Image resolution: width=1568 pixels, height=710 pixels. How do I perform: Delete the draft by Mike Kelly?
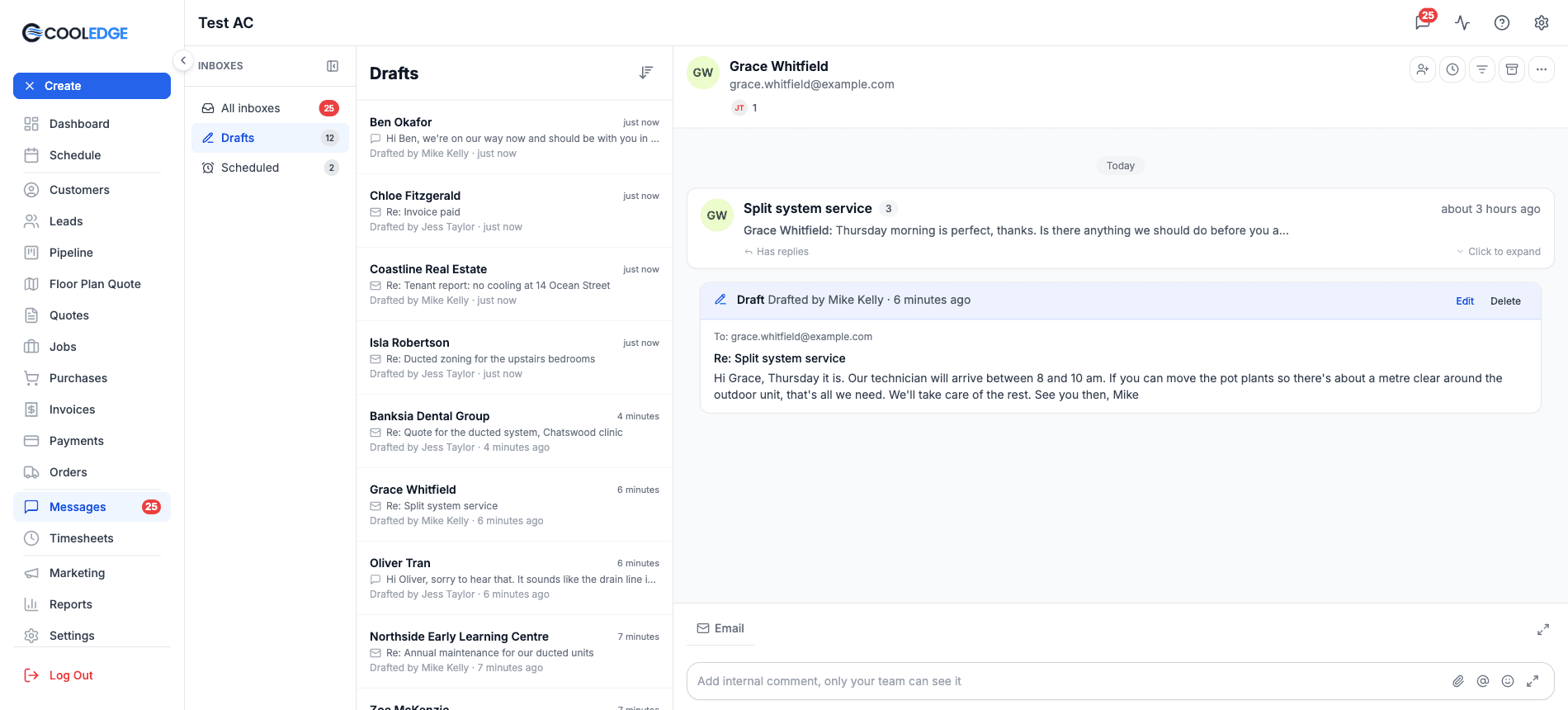1505,301
